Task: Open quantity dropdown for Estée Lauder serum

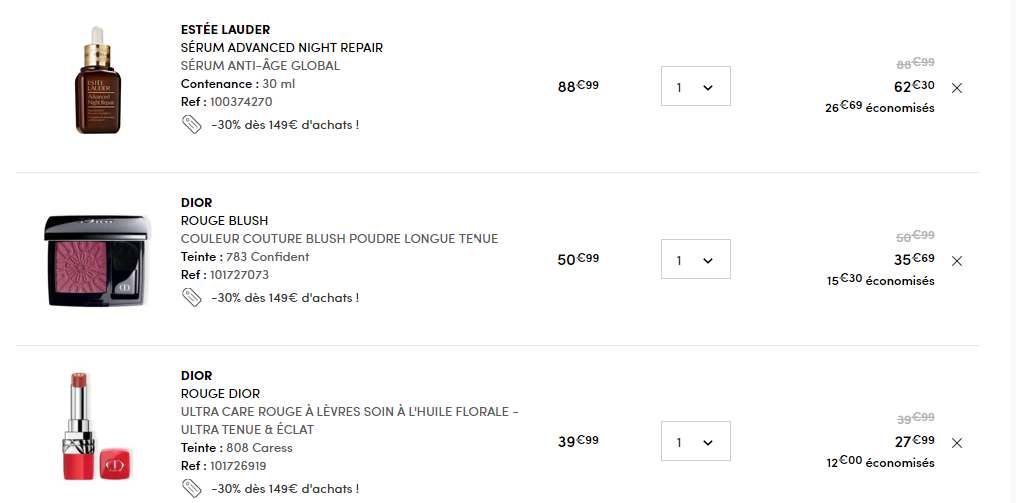Action: [695, 87]
